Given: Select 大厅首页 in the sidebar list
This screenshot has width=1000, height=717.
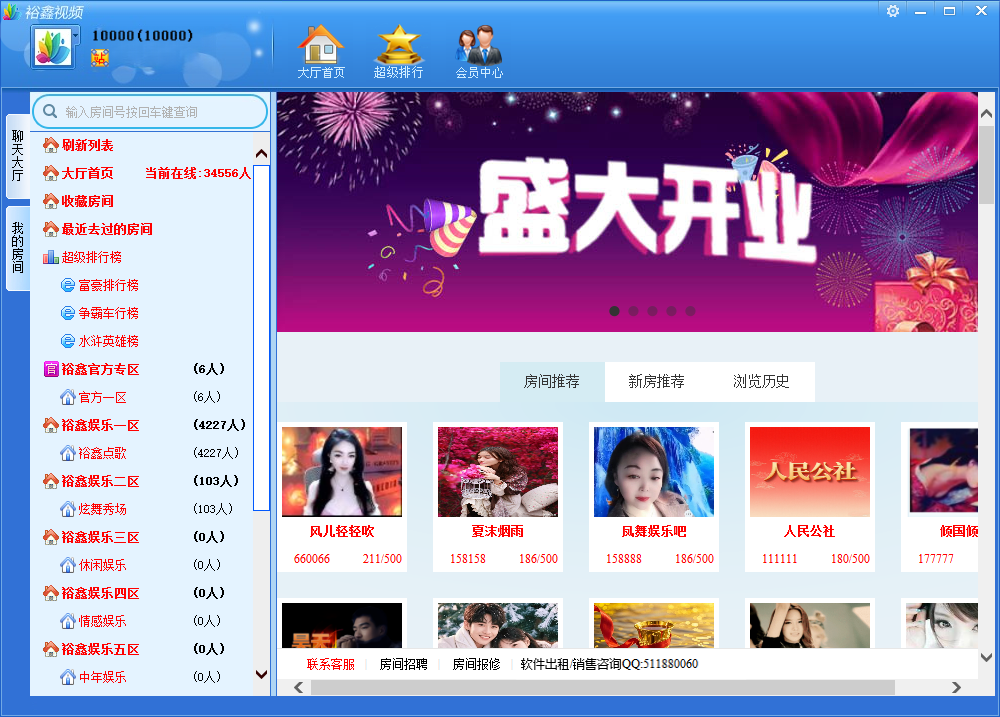Looking at the screenshot, I should 87,174.
